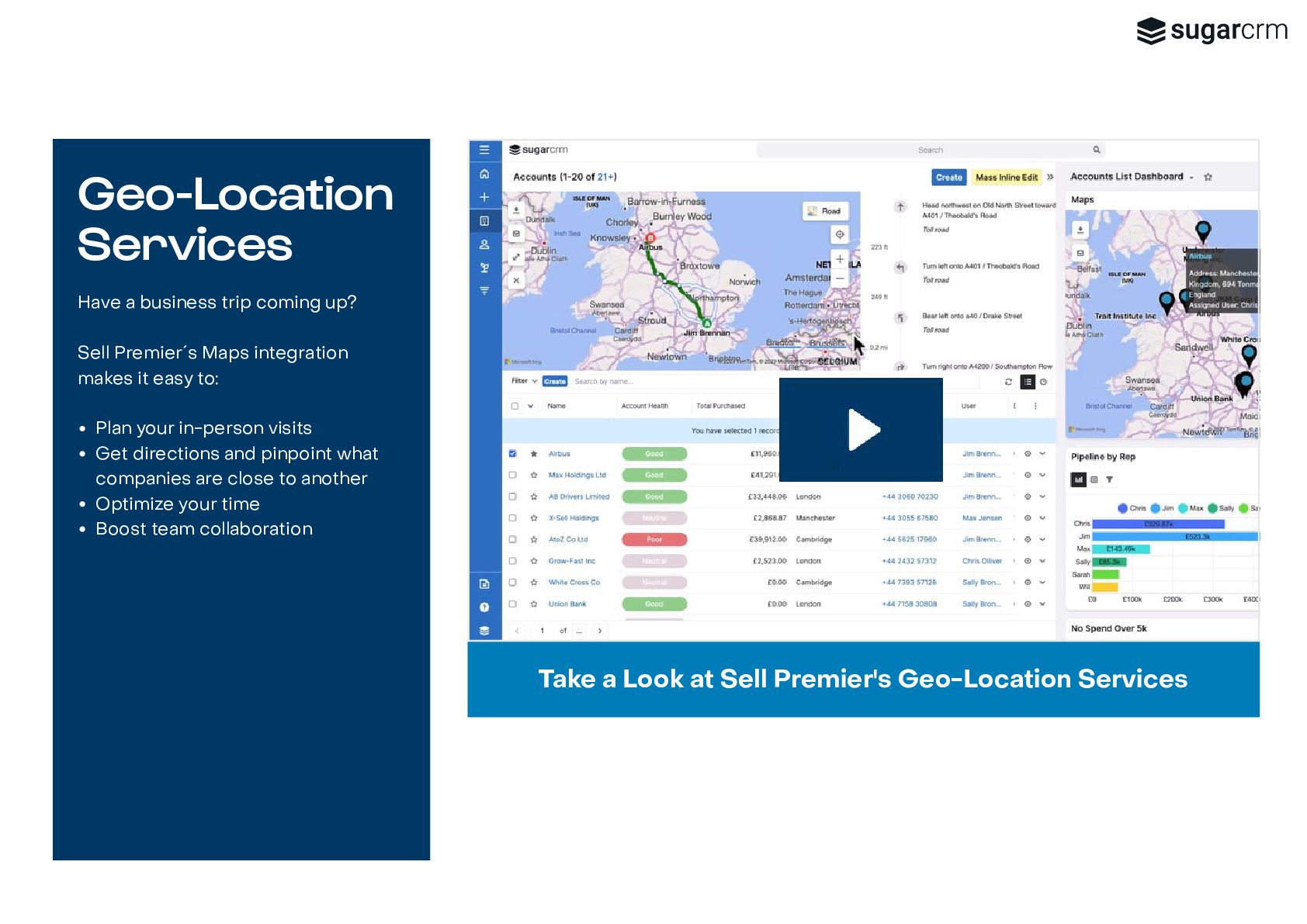Expand row actions for X-Sell Holdings
Image resolution: width=1307 pixels, height=924 pixels.
point(1042,517)
